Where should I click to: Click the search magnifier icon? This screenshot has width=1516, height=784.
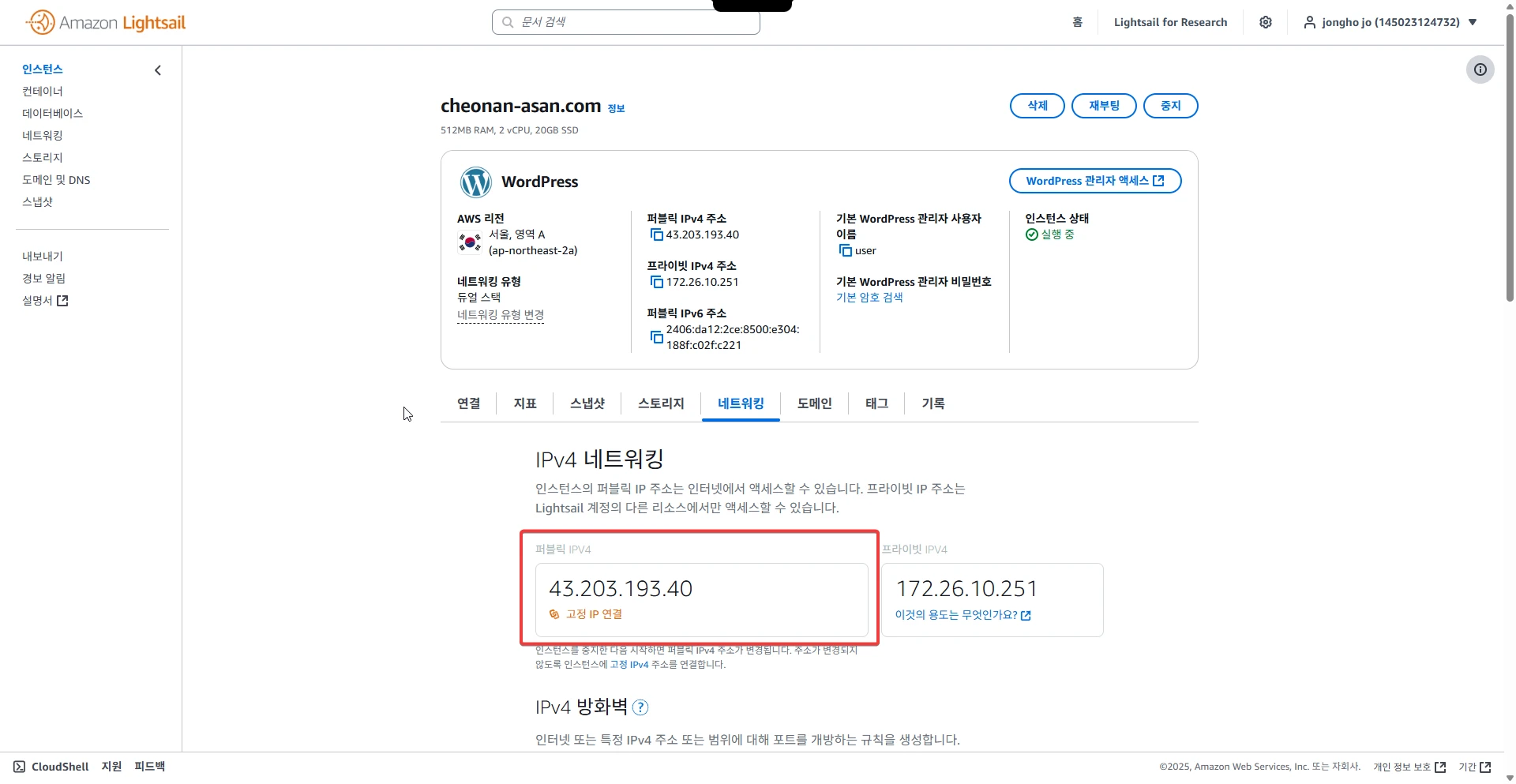pyautogui.click(x=508, y=22)
